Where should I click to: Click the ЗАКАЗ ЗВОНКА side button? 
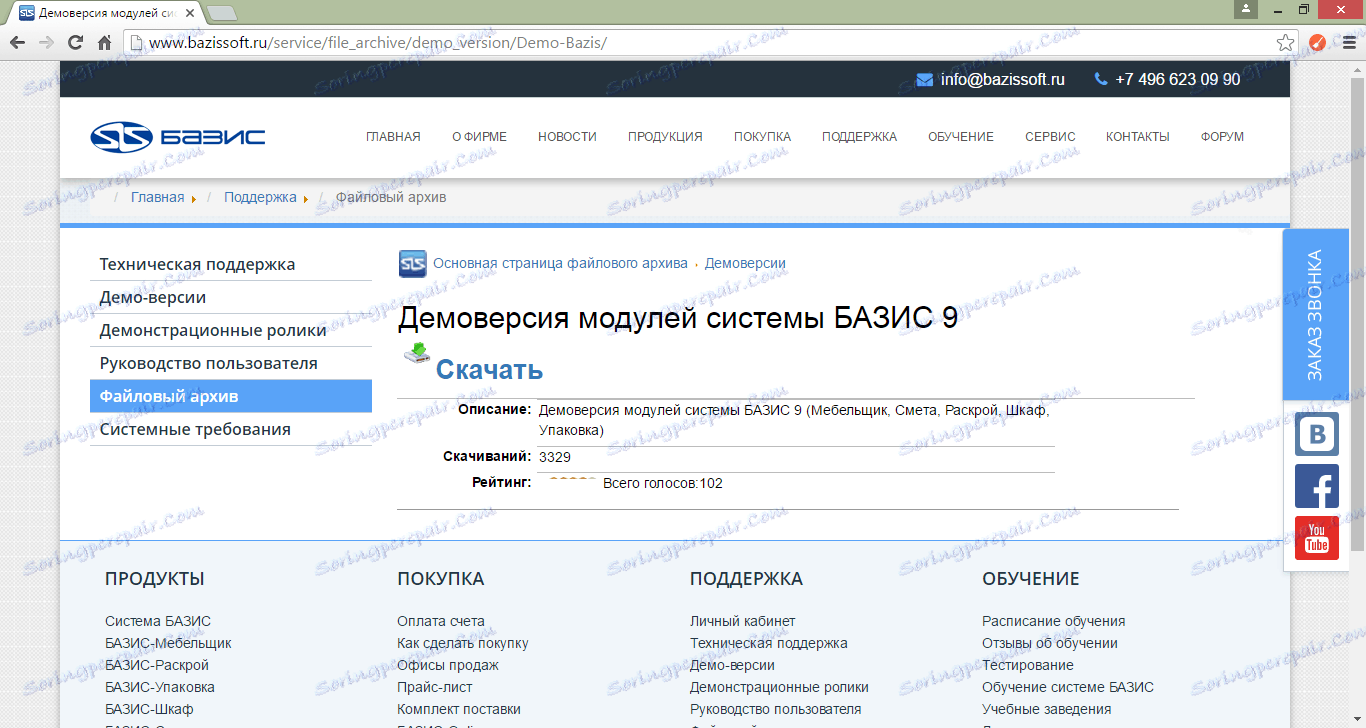coord(1317,315)
